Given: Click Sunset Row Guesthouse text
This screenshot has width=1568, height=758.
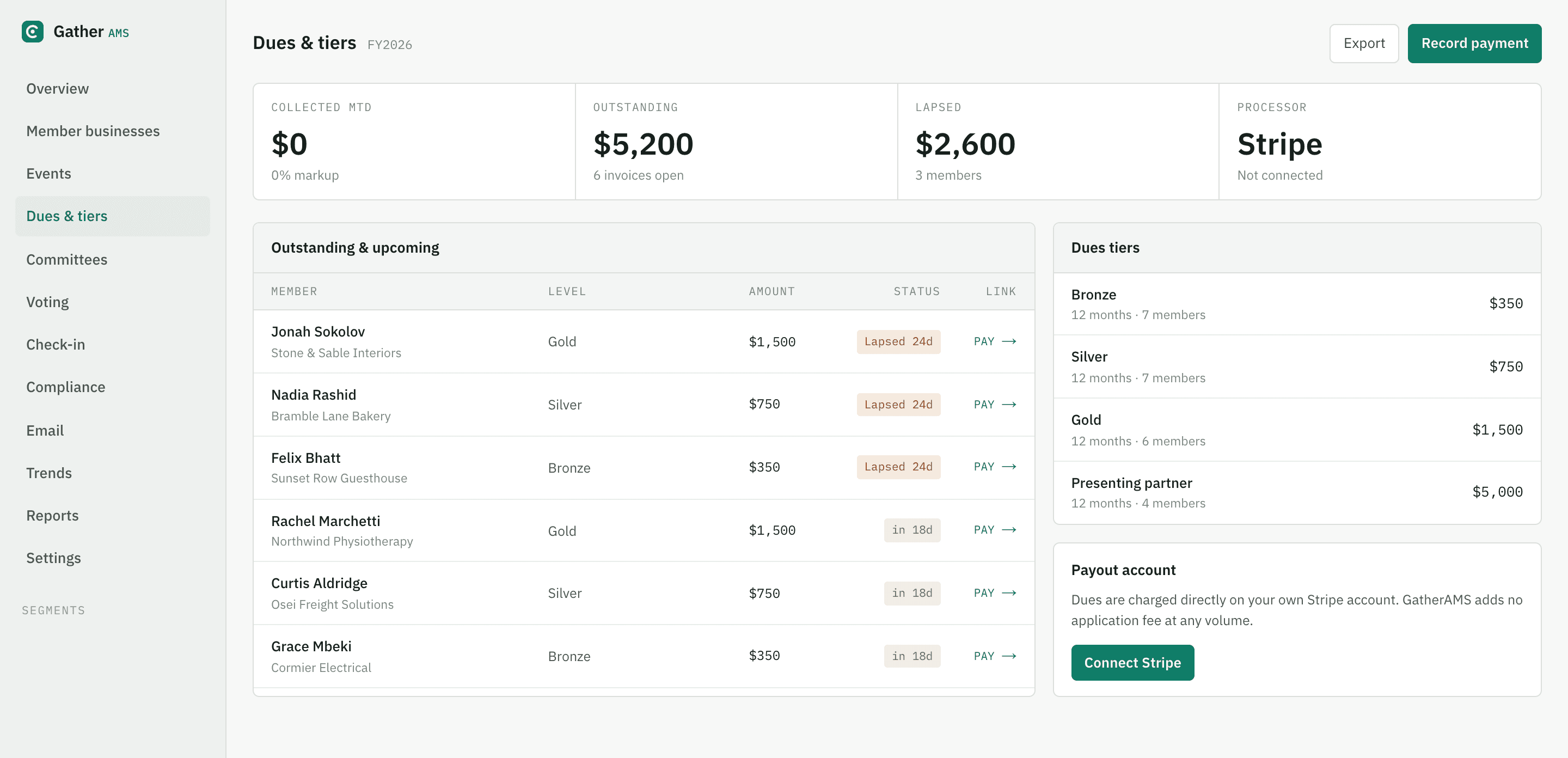Looking at the screenshot, I should pyautogui.click(x=339, y=479).
